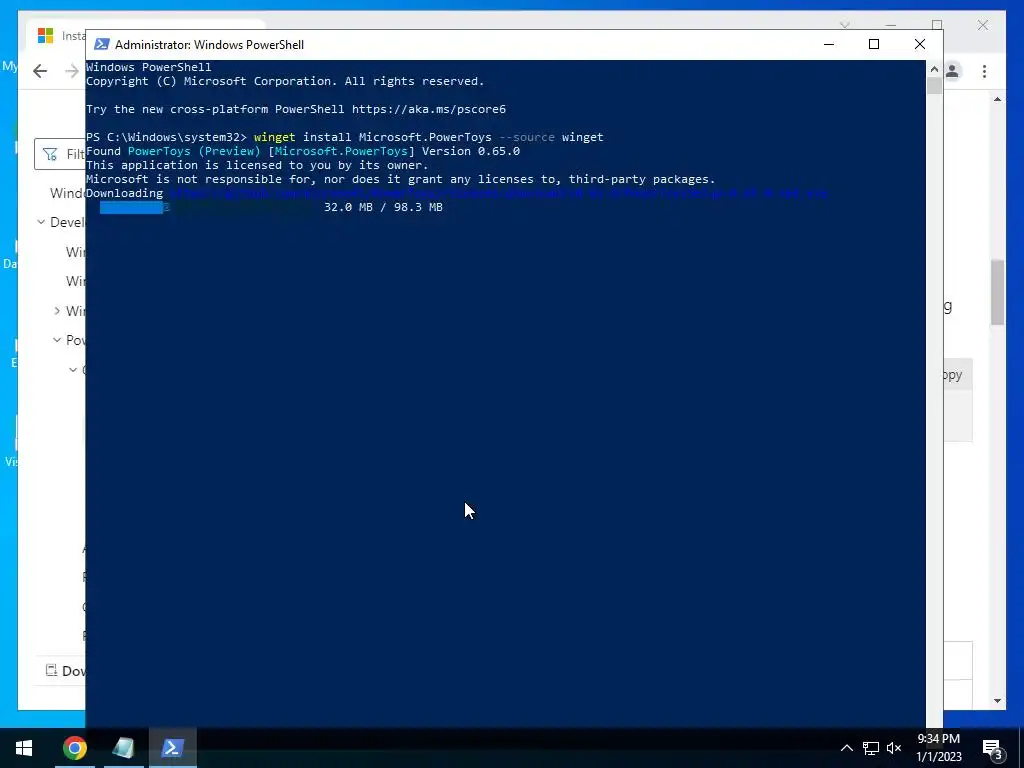Click the '32.0 MB / 98.3 MB' progress text
Image resolution: width=1024 pixels, height=768 pixels.
pyautogui.click(x=383, y=207)
